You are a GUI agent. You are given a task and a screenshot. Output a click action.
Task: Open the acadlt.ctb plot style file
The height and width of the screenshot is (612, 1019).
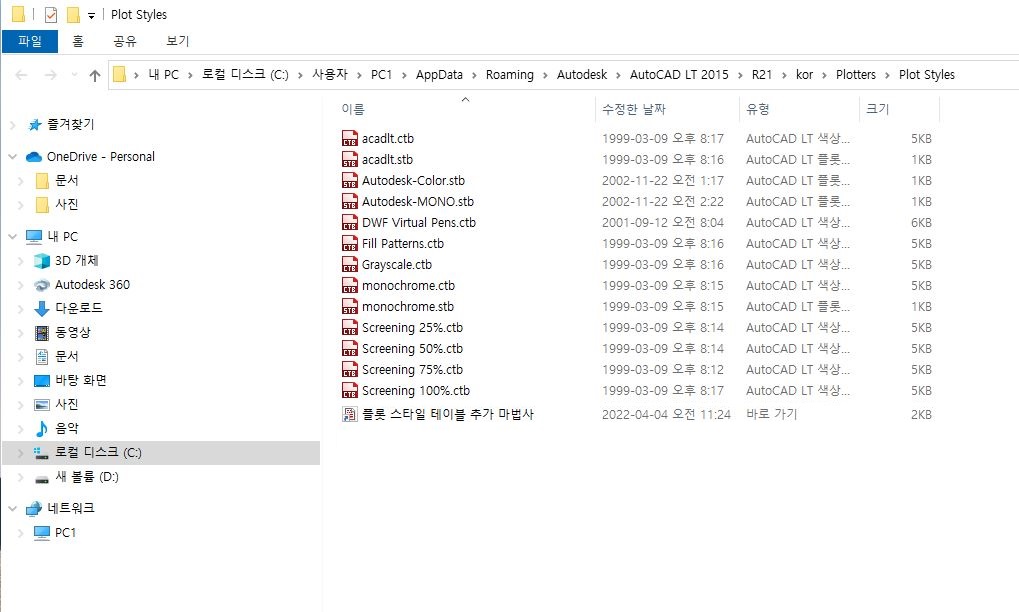(387, 138)
